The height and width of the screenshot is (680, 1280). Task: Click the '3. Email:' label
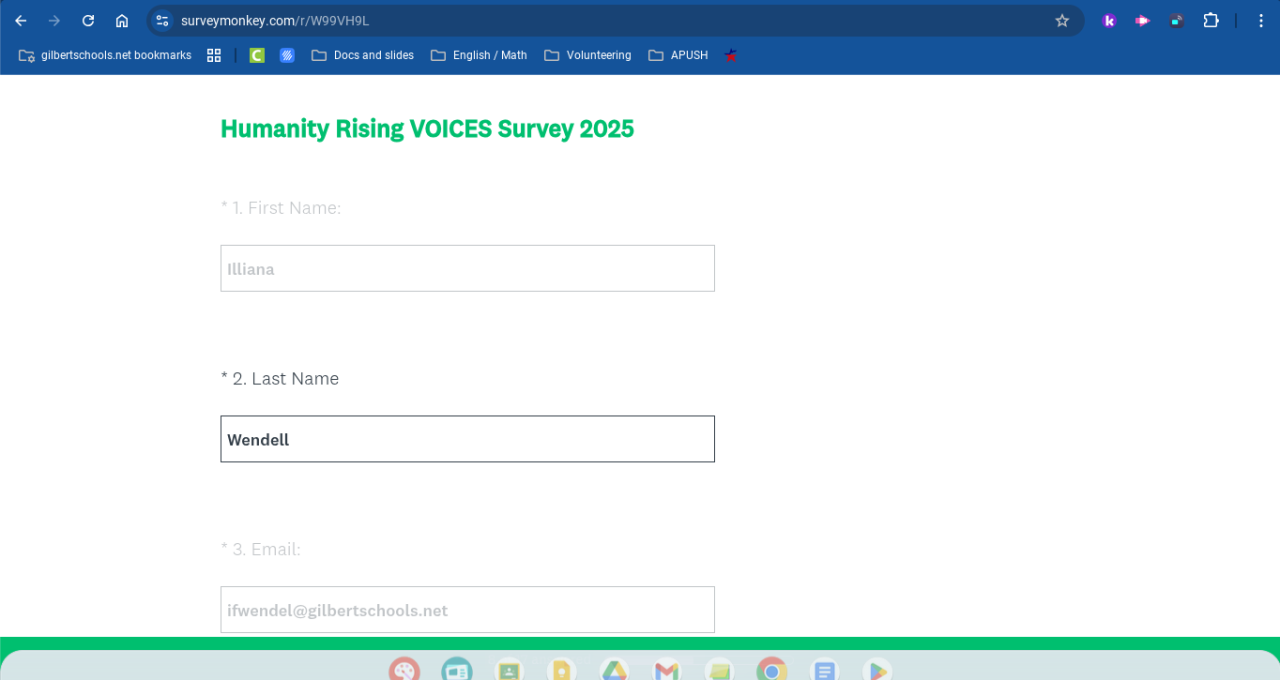click(x=261, y=549)
